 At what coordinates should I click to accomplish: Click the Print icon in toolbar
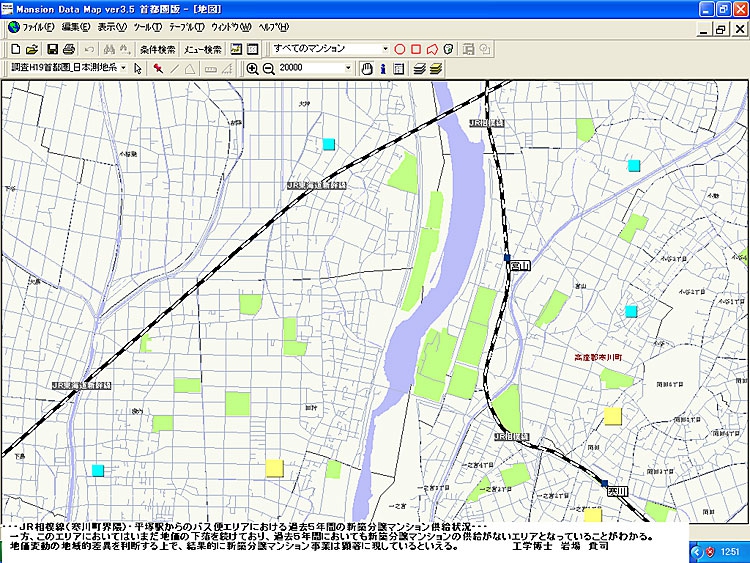point(68,49)
